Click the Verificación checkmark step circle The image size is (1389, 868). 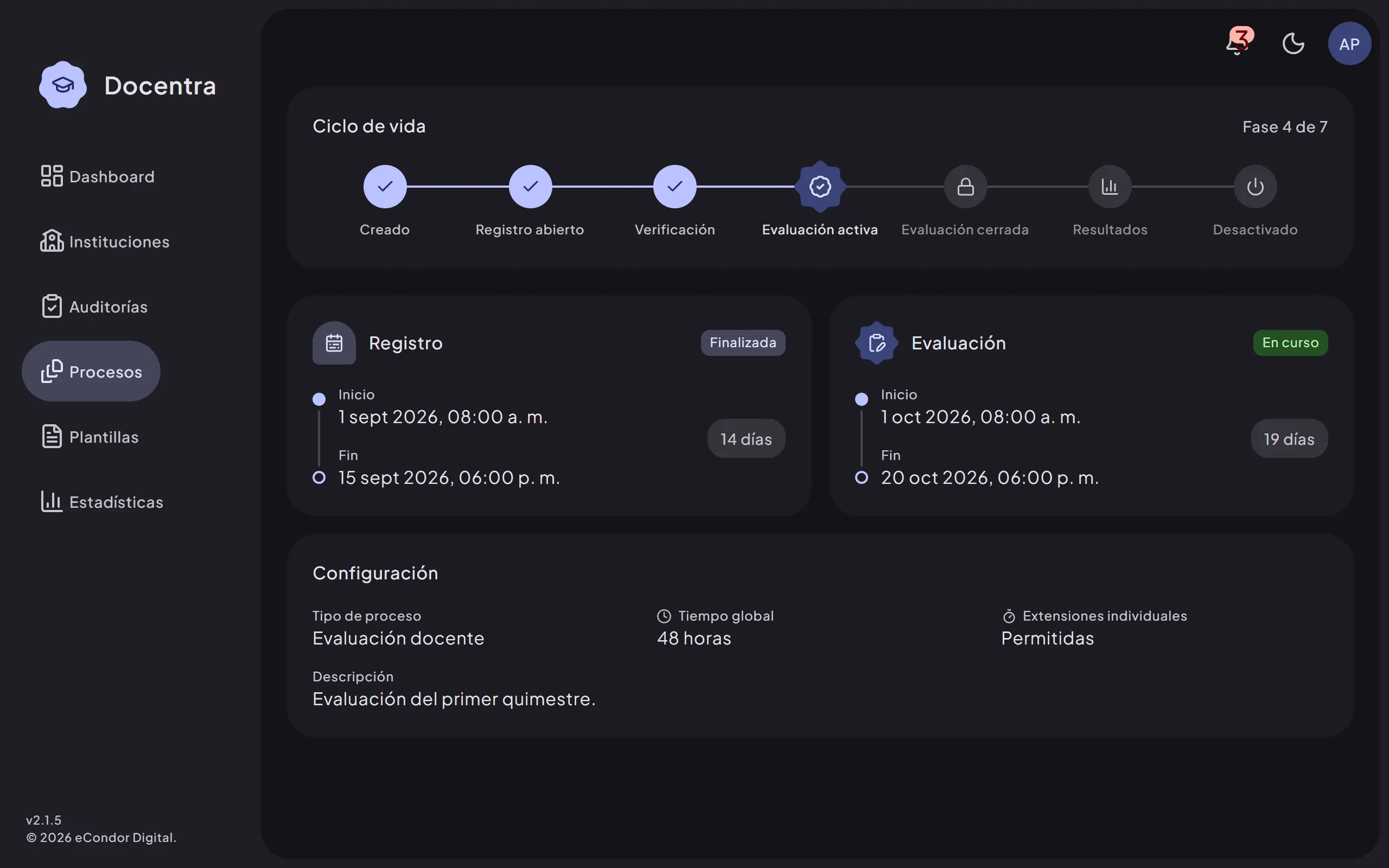coord(675,187)
